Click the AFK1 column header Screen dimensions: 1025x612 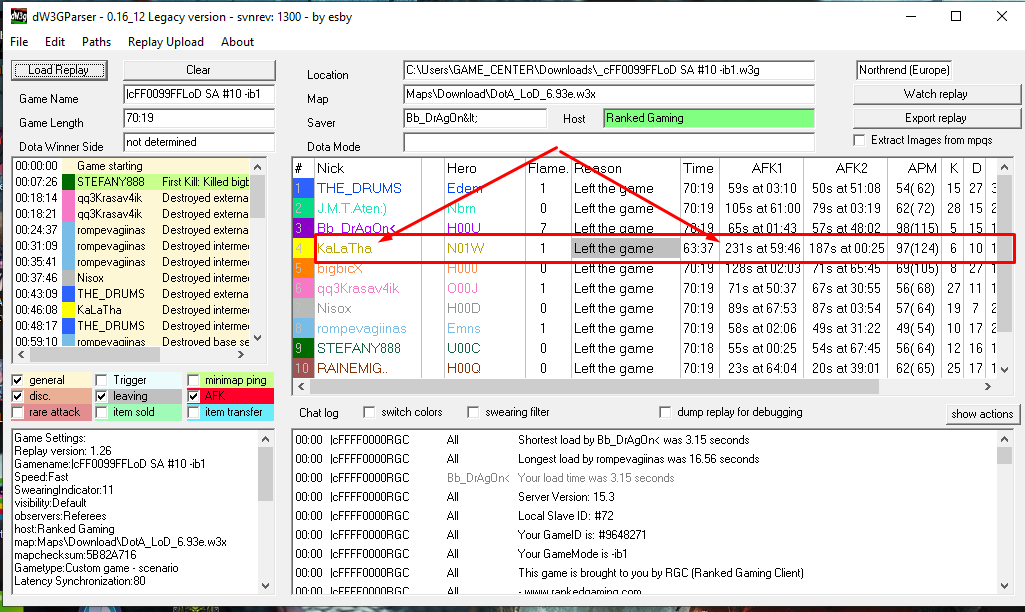click(x=762, y=168)
